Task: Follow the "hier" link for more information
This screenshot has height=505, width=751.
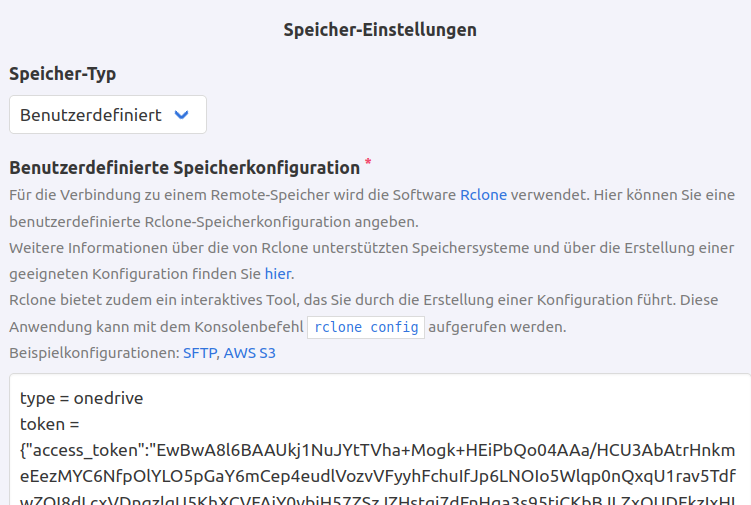Action: click(278, 273)
